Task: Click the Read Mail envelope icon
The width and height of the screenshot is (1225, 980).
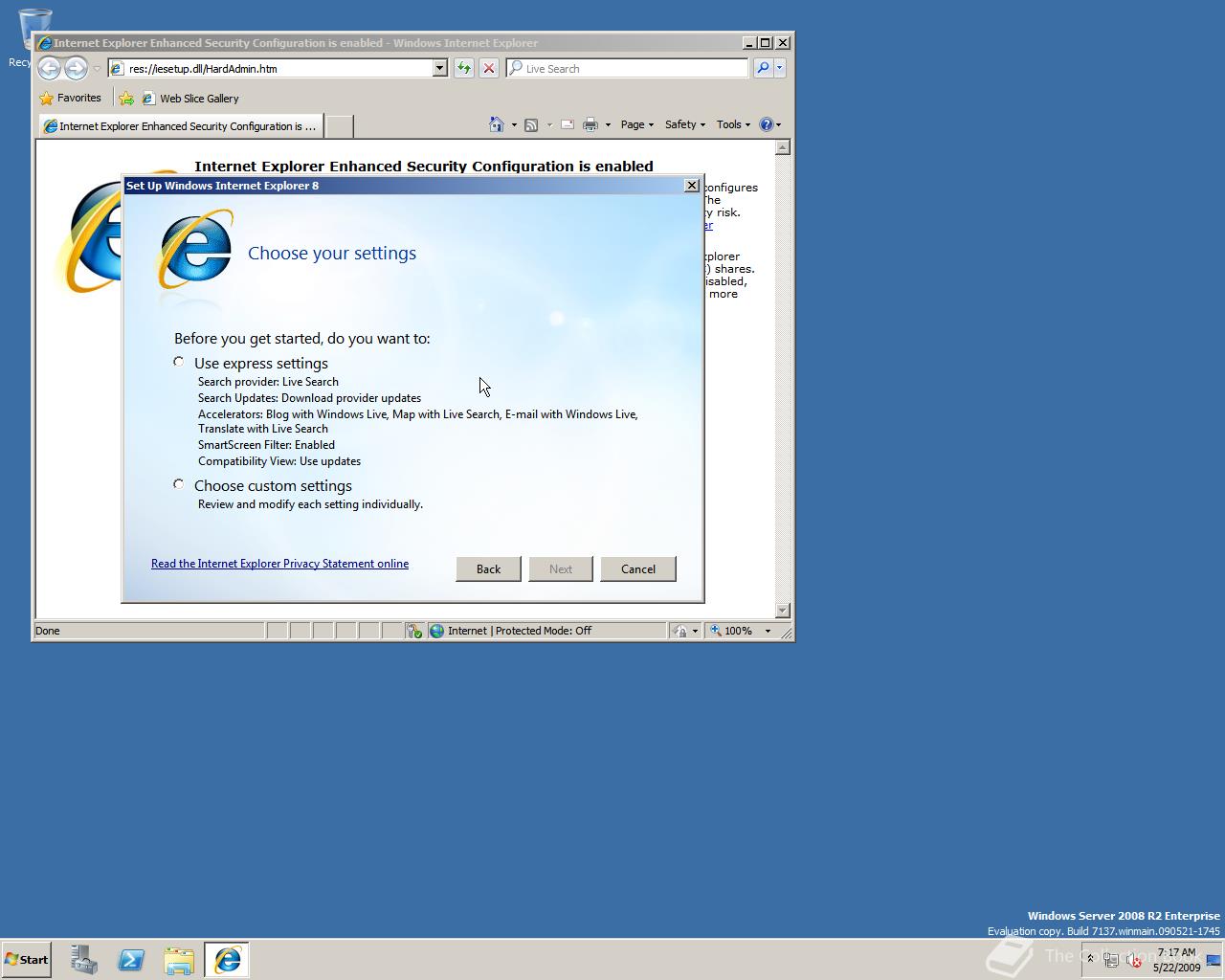Action: click(x=567, y=124)
